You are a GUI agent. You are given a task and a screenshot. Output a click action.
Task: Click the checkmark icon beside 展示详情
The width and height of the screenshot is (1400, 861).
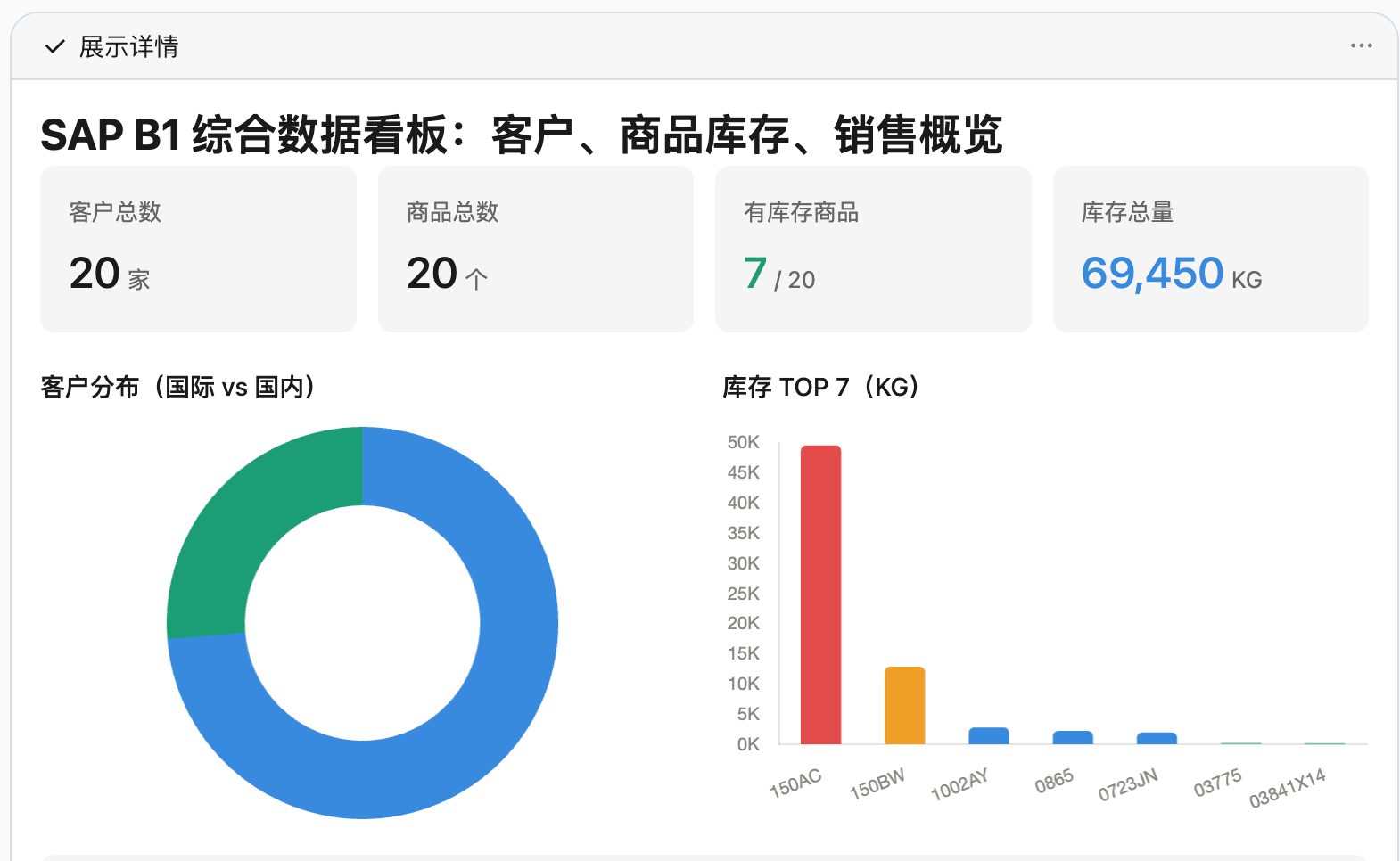[55, 46]
